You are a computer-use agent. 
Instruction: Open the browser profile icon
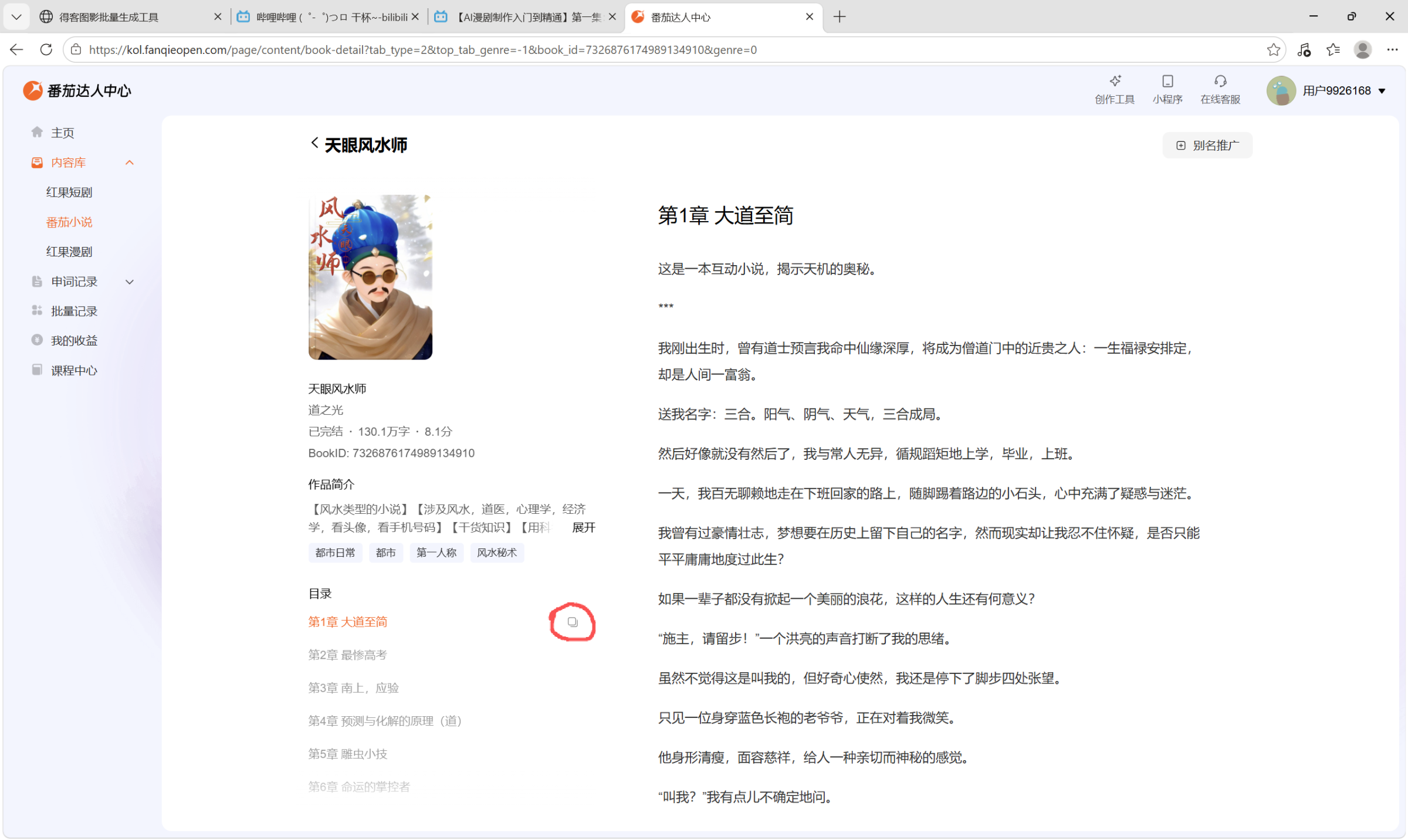click(1362, 50)
